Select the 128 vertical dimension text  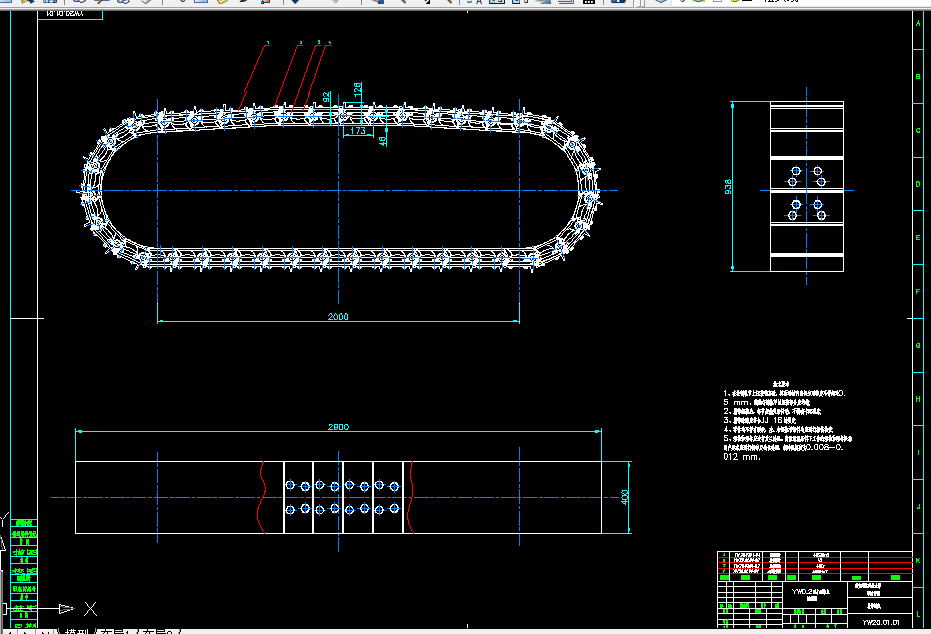point(357,90)
